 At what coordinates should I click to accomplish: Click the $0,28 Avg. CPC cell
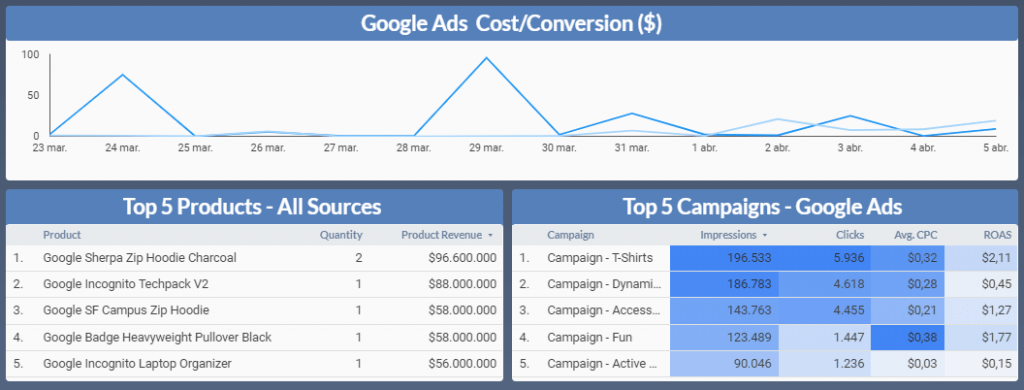tap(908, 284)
